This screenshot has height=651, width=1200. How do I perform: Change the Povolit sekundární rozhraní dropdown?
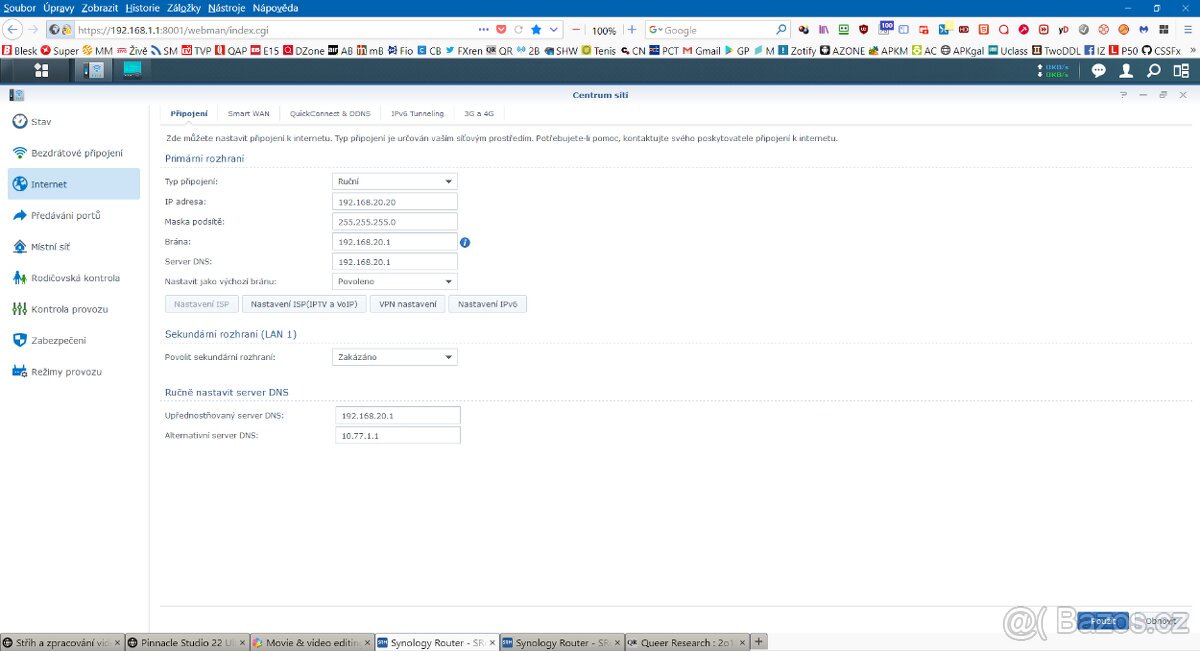(394, 356)
